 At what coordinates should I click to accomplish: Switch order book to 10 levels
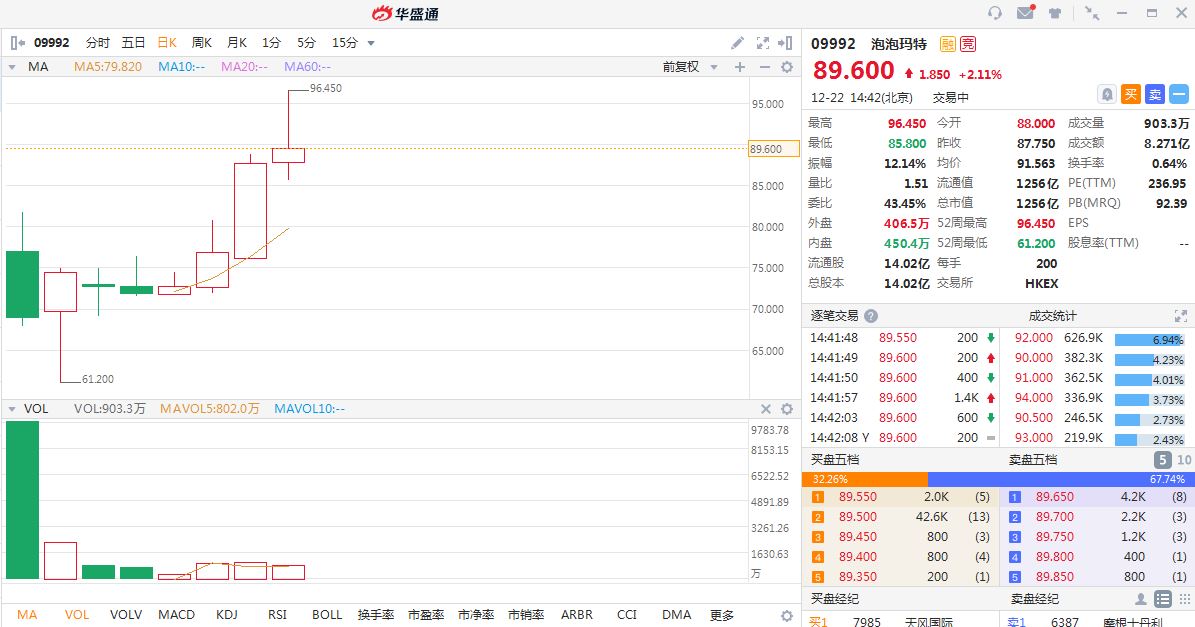click(x=1184, y=460)
